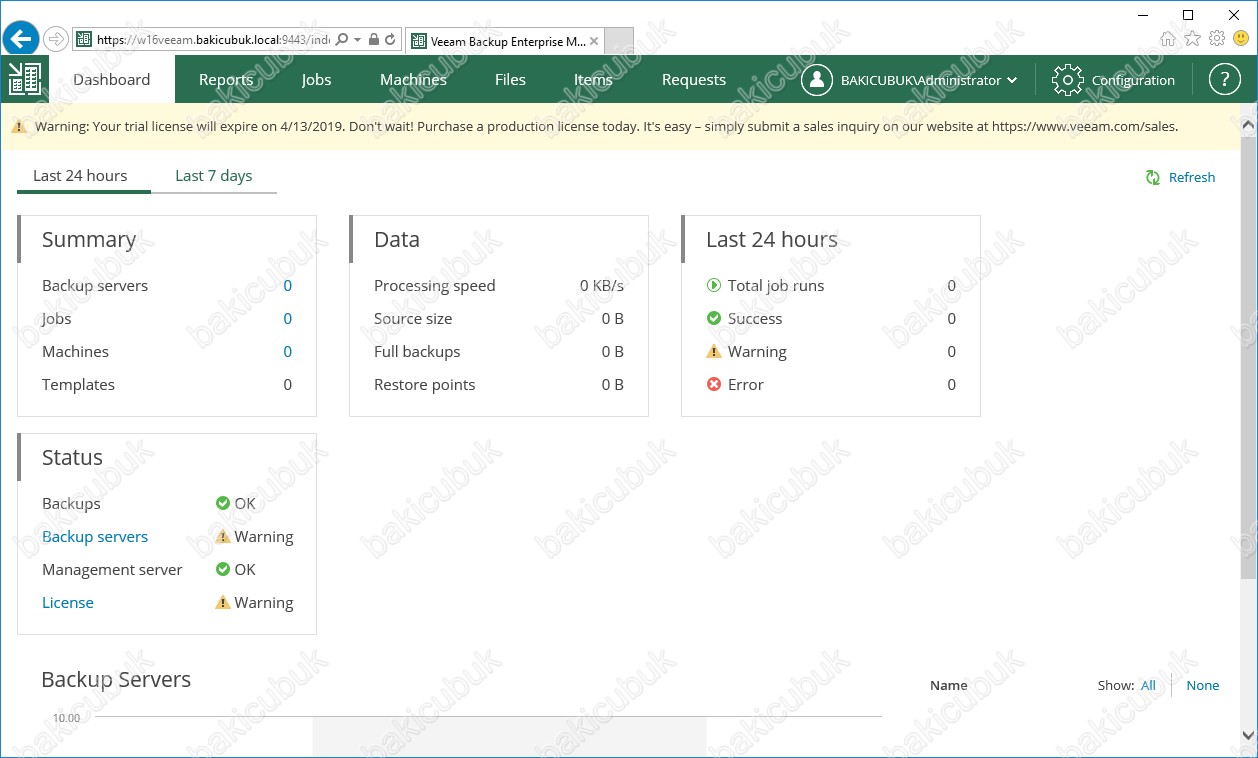Click the Management server label in Status
1258x758 pixels.
[112, 569]
